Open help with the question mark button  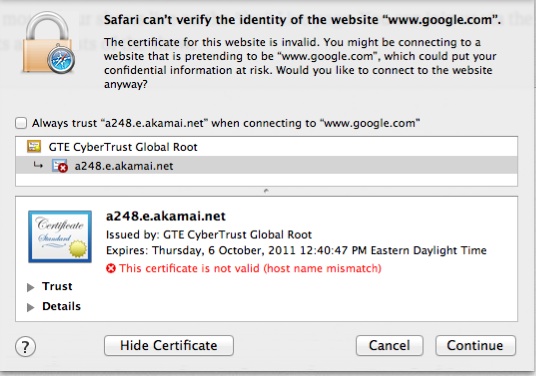click(25, 346)
